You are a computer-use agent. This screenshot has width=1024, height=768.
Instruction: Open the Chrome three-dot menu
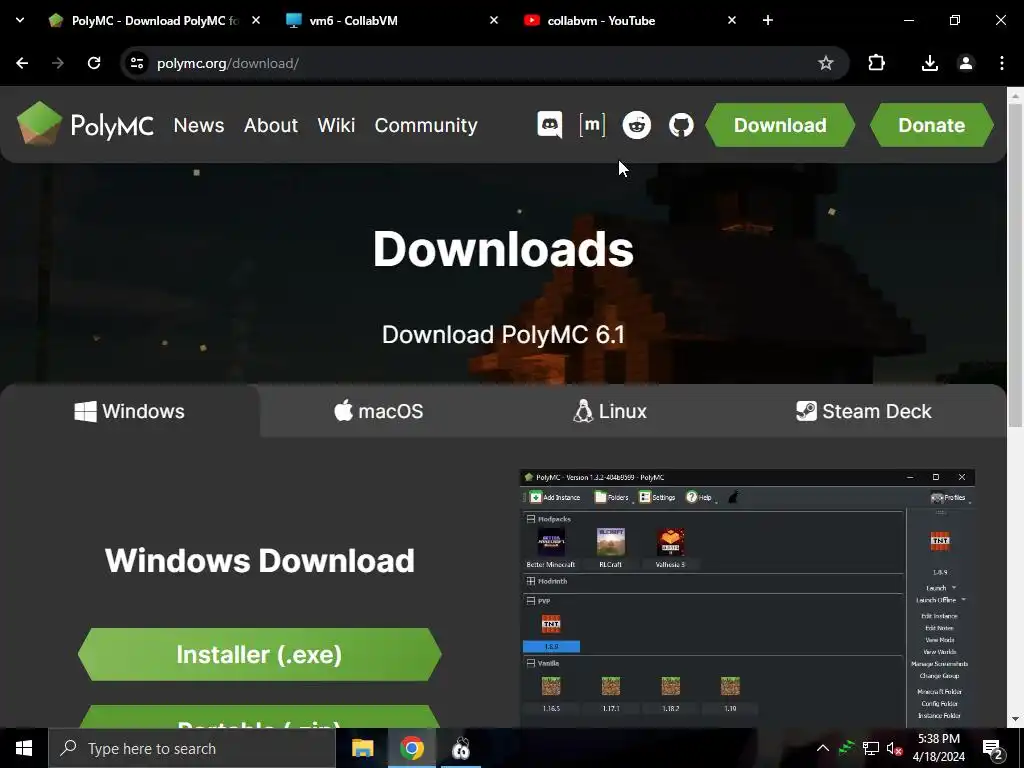point(1002,63)
